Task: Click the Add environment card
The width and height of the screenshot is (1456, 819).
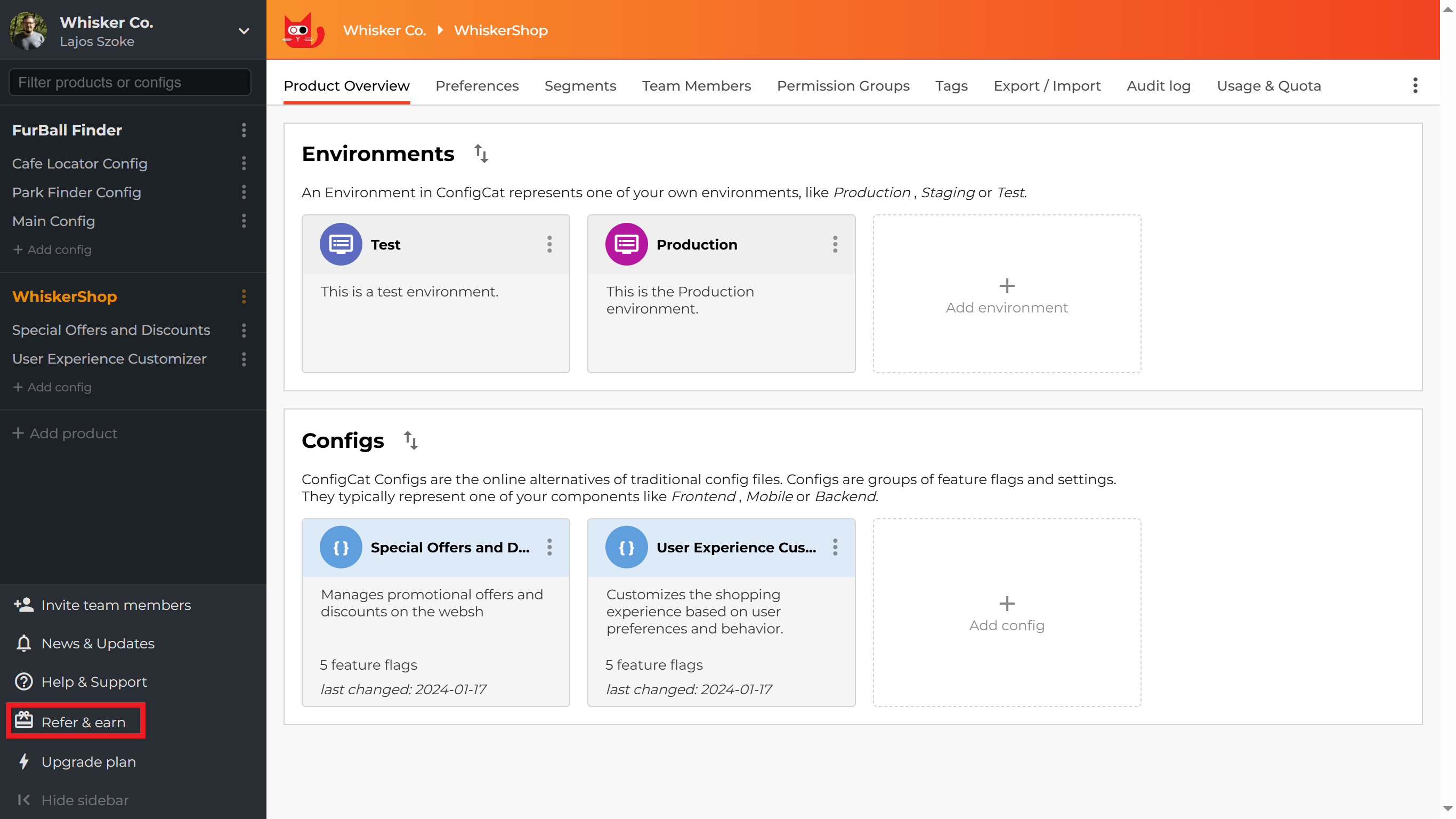Action: (1006, 294)
